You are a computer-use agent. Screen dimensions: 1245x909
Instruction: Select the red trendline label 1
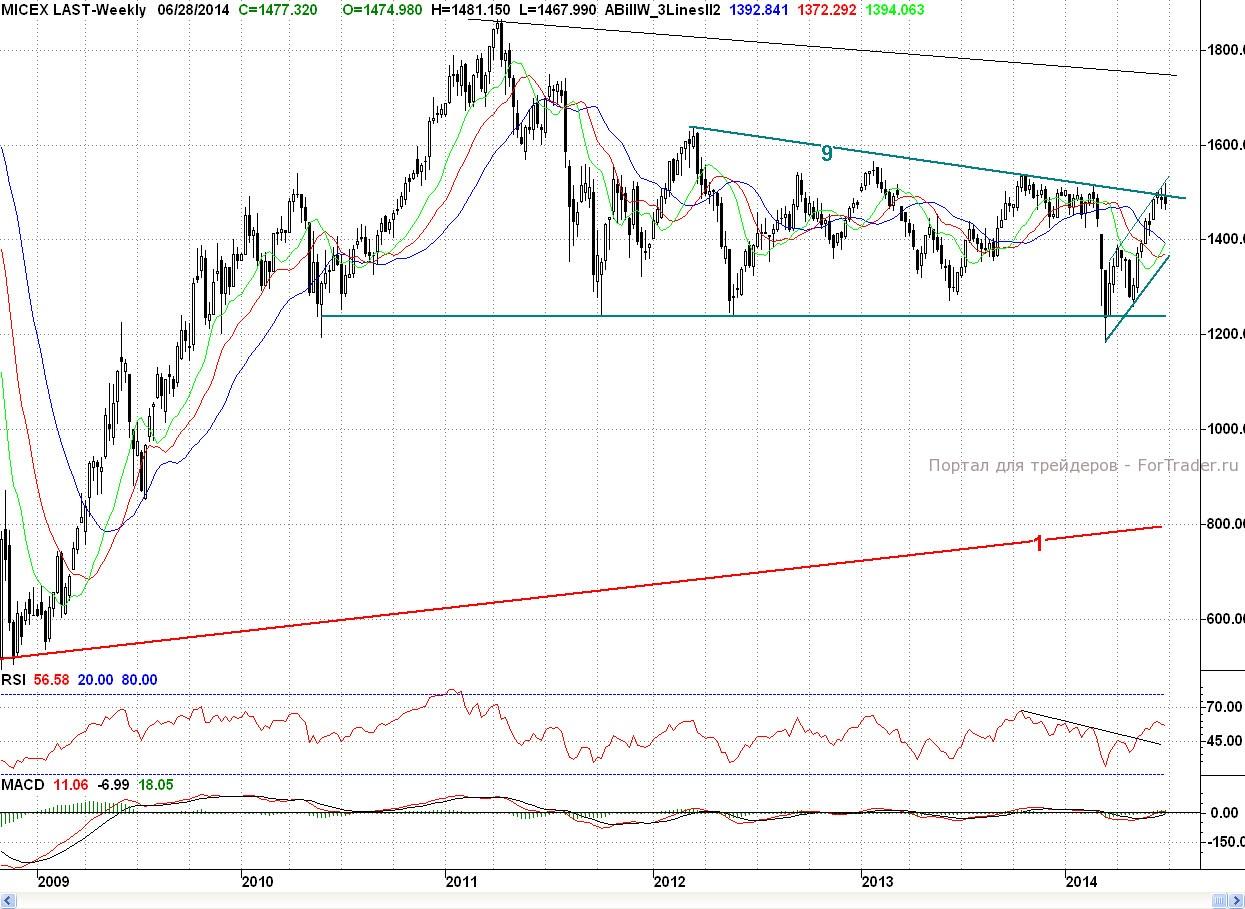pos(1038,544)
